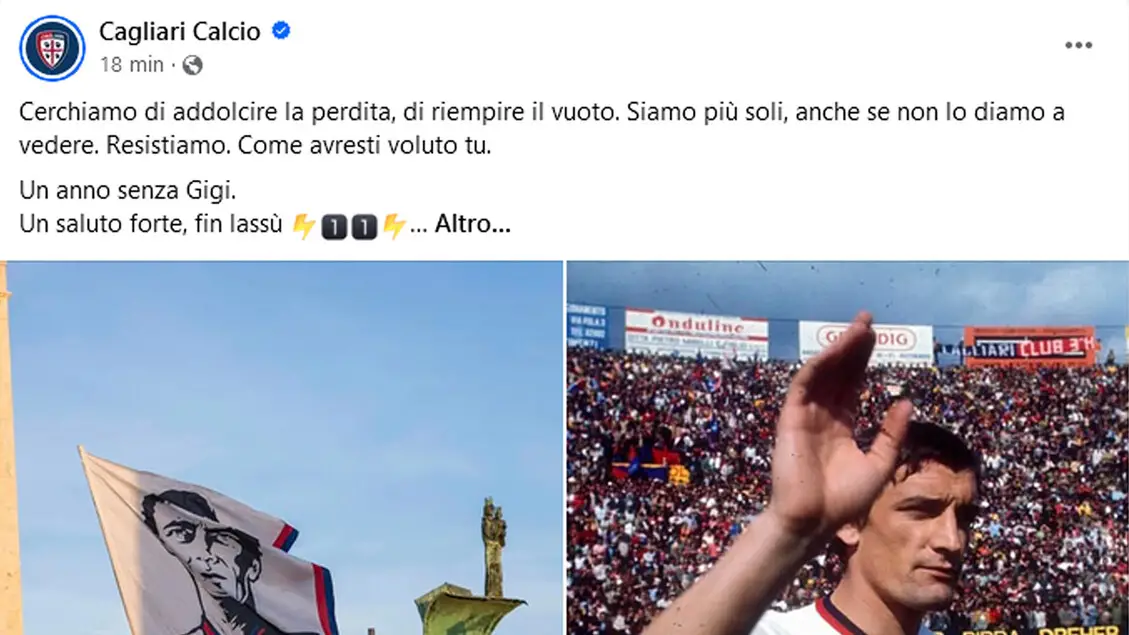Screen dimensions: 1129x635
Task: Click the second lightning bolt emoji
Action: click(394, 226)
